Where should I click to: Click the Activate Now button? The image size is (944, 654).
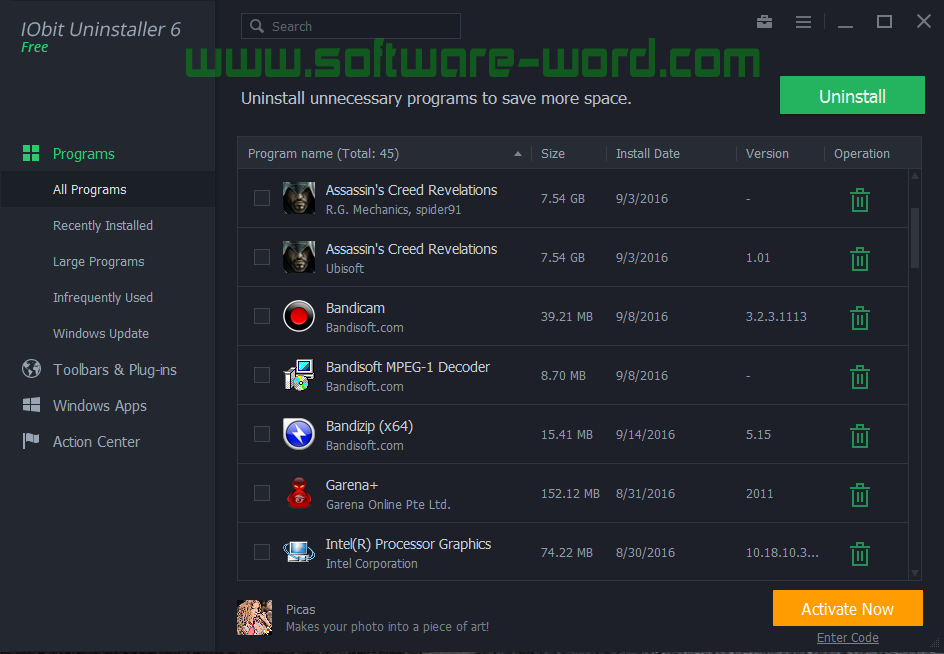(x=848, y=608)
